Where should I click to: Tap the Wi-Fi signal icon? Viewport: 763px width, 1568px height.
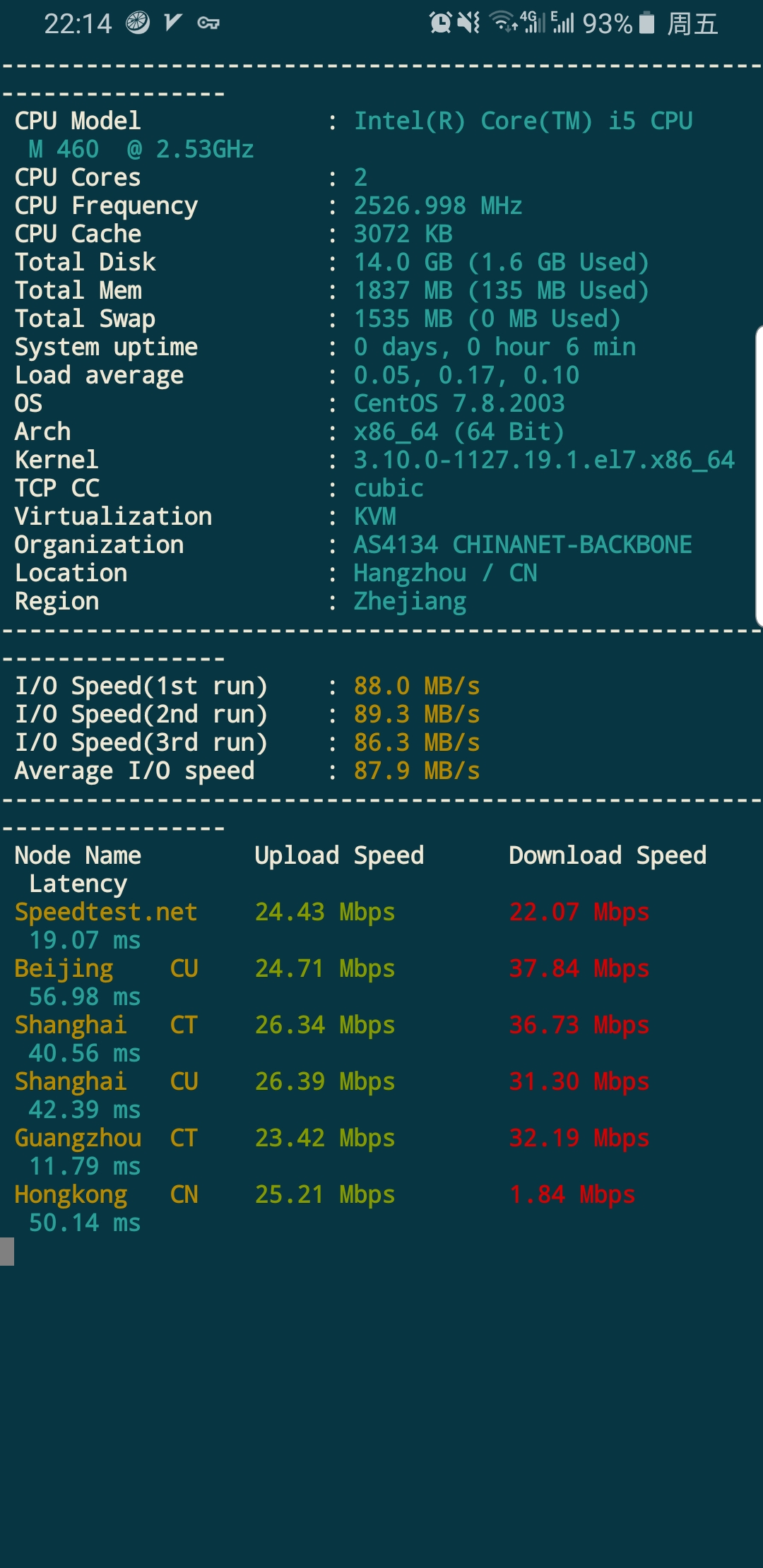[x=503, y=23]
